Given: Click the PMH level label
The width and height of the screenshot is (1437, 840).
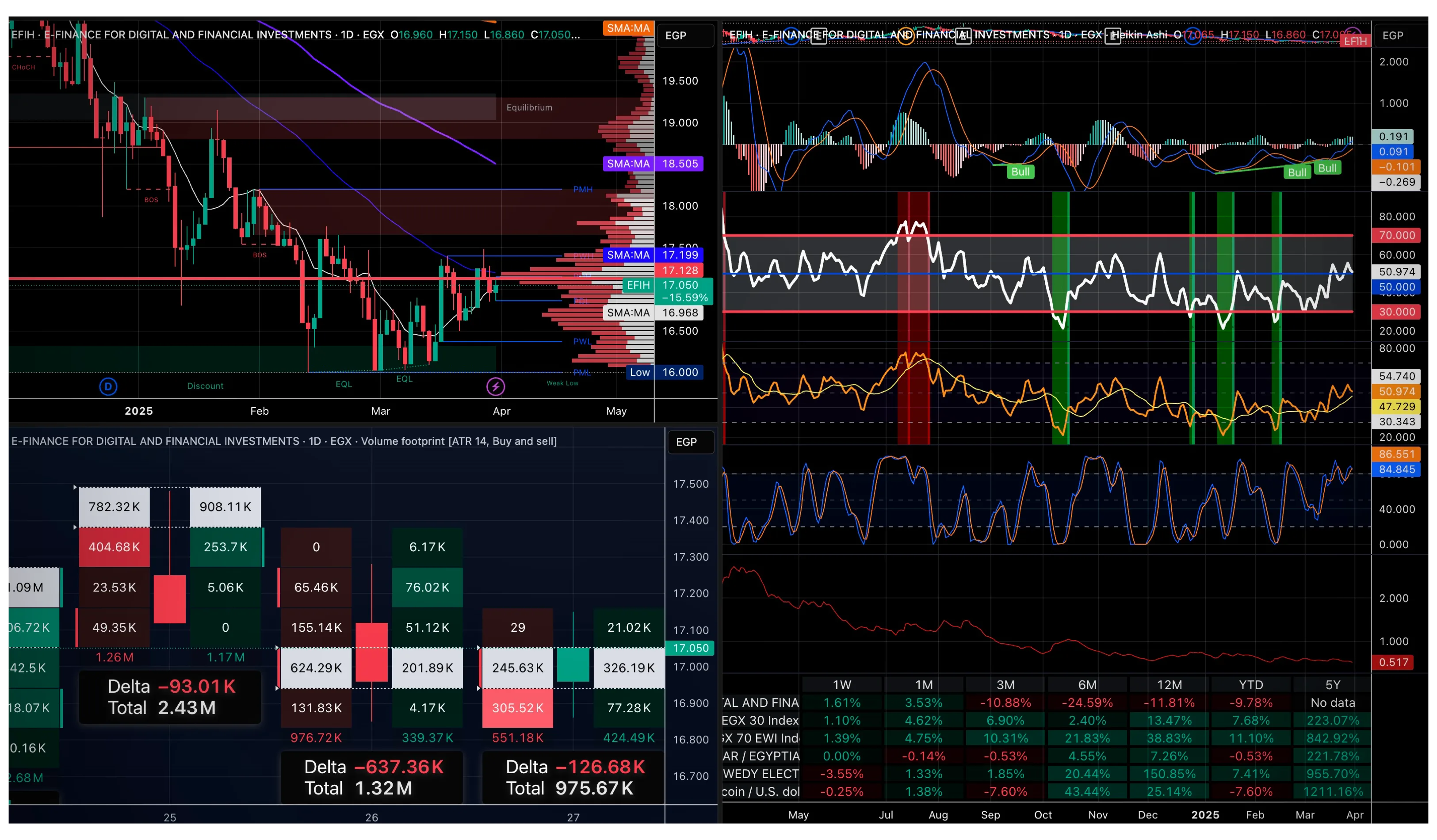Looking at the screenshot, I should [583, 189].
